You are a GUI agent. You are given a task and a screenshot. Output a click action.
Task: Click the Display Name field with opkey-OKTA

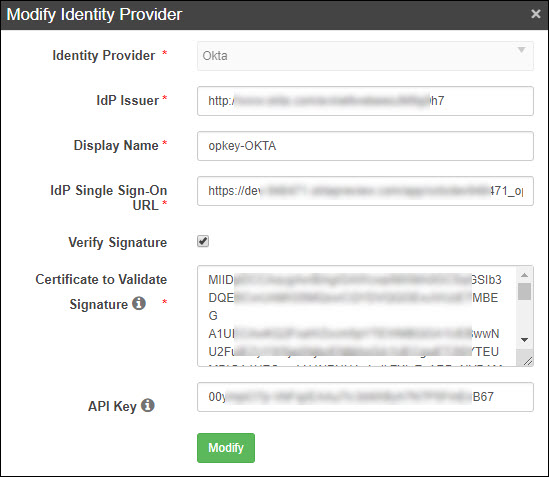tap(365, 146)
